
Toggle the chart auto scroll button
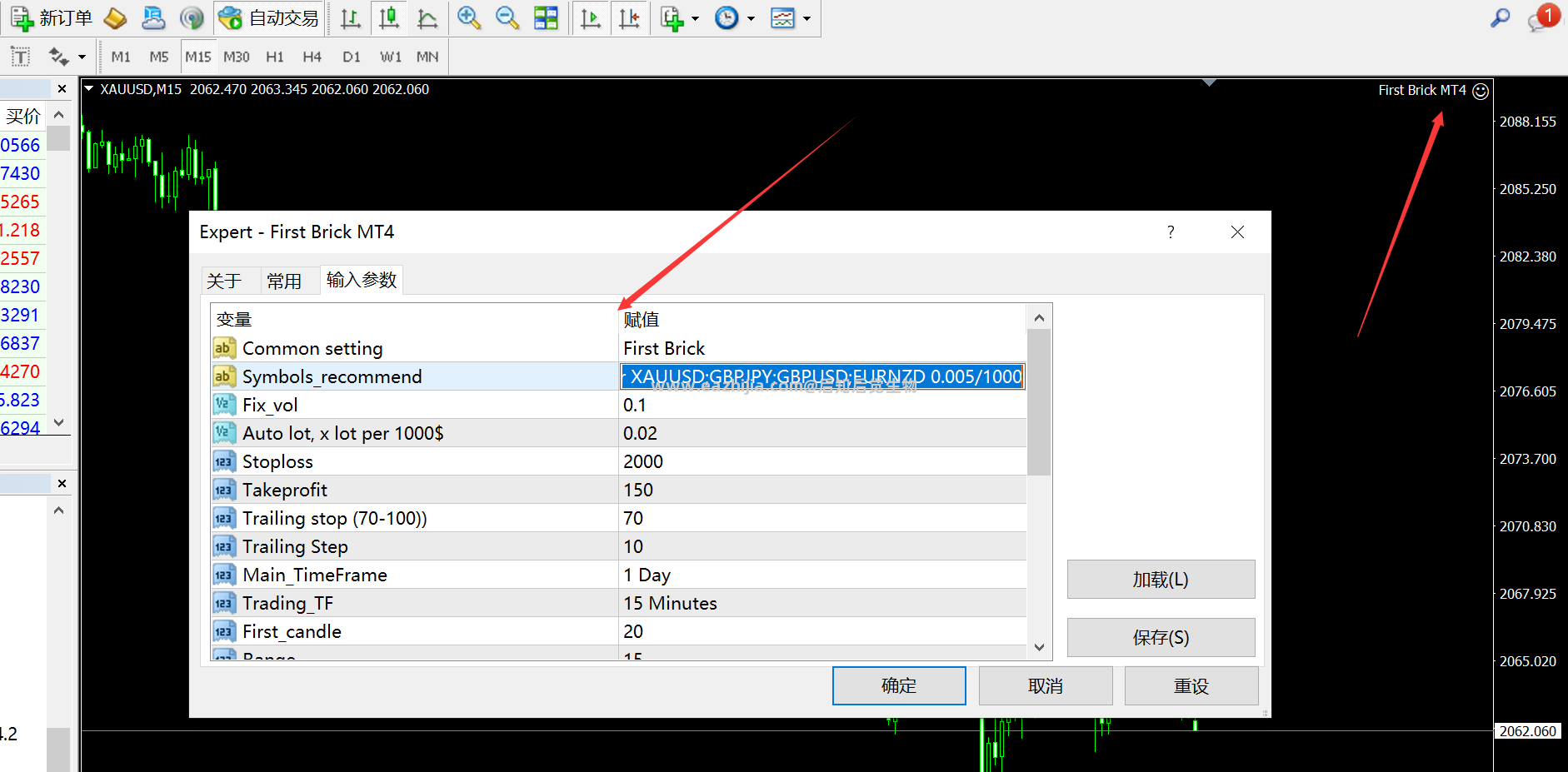point(591,18)
